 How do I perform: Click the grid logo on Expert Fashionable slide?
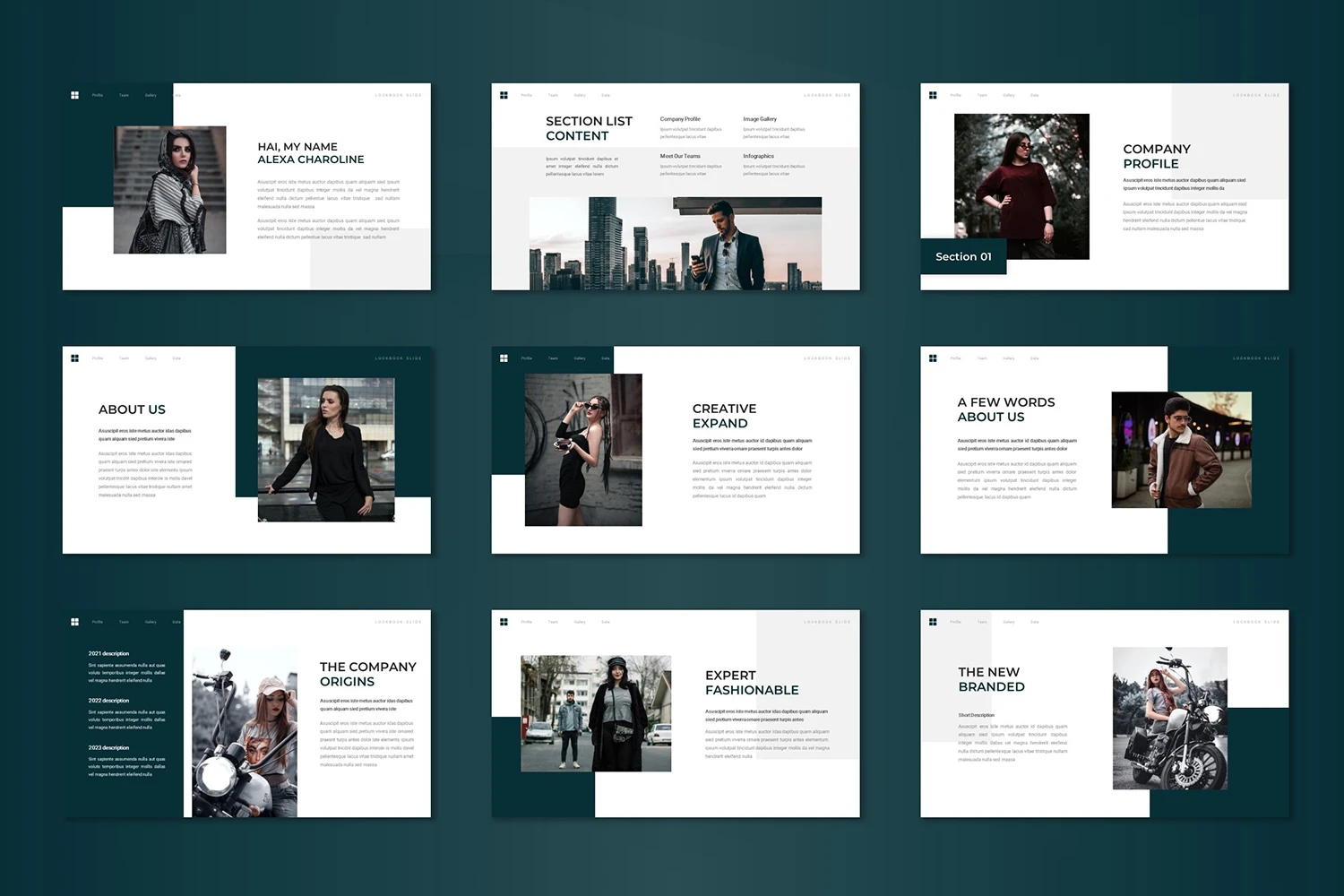[x=504, y=622]
